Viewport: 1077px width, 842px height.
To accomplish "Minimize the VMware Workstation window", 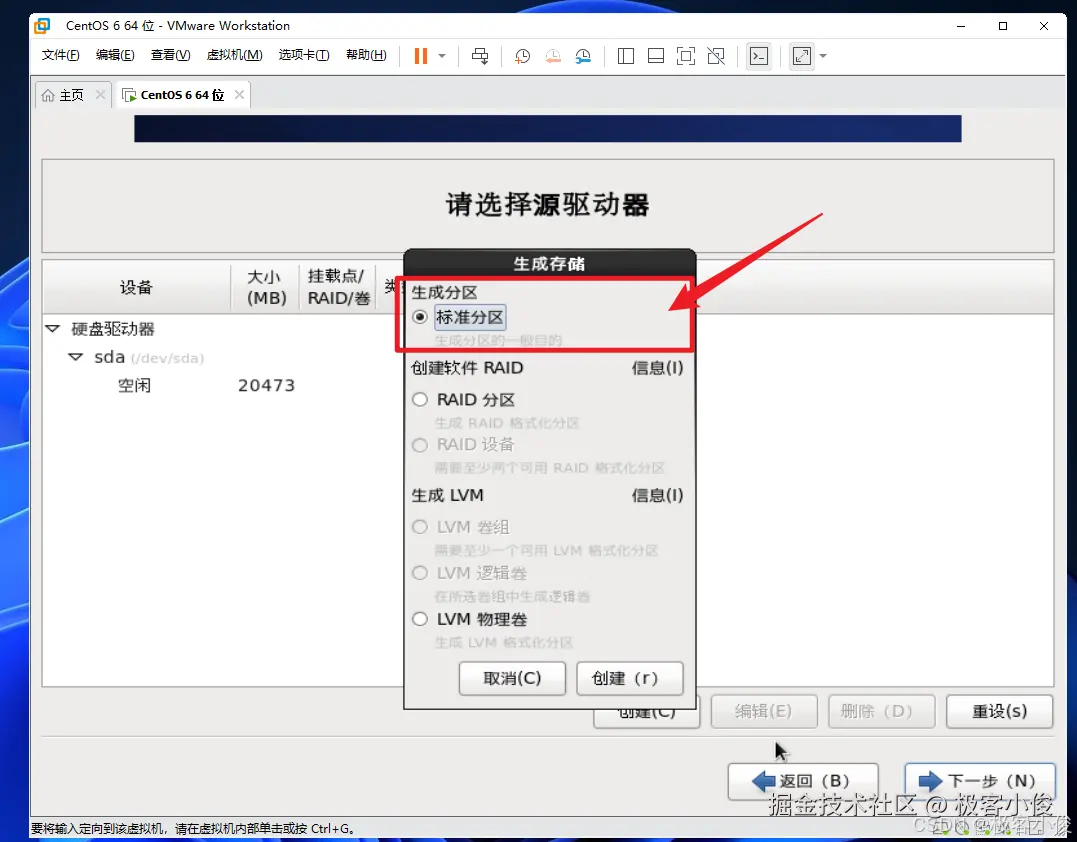I will point(961,26).
